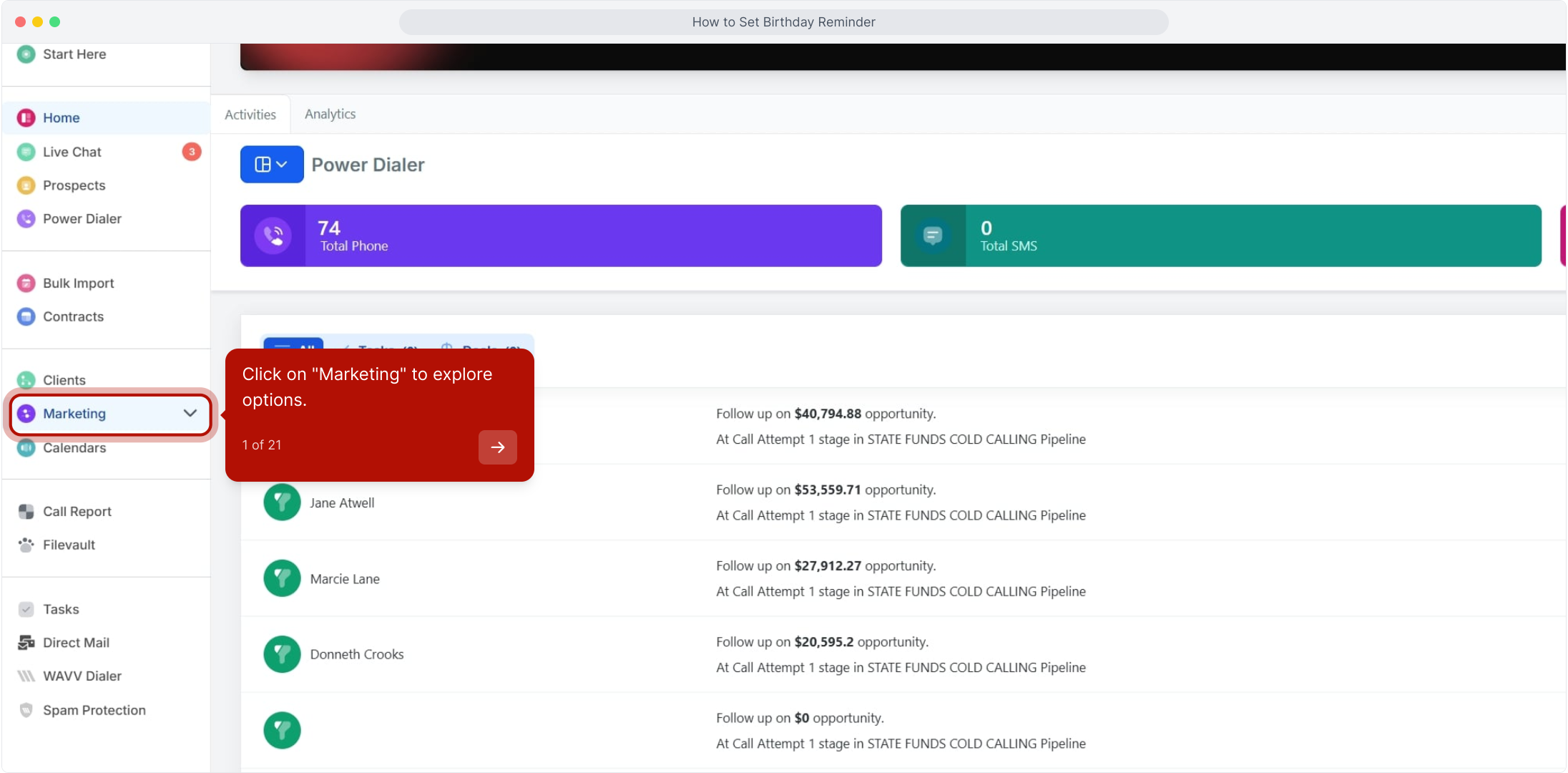Click the Power Dialer phone icon in the sidebar
The image size is (1568, 773).
[26, 219]
